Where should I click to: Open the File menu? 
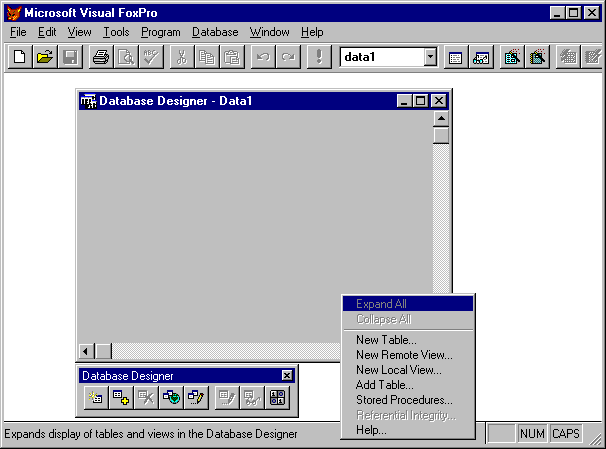coord(18,32)
